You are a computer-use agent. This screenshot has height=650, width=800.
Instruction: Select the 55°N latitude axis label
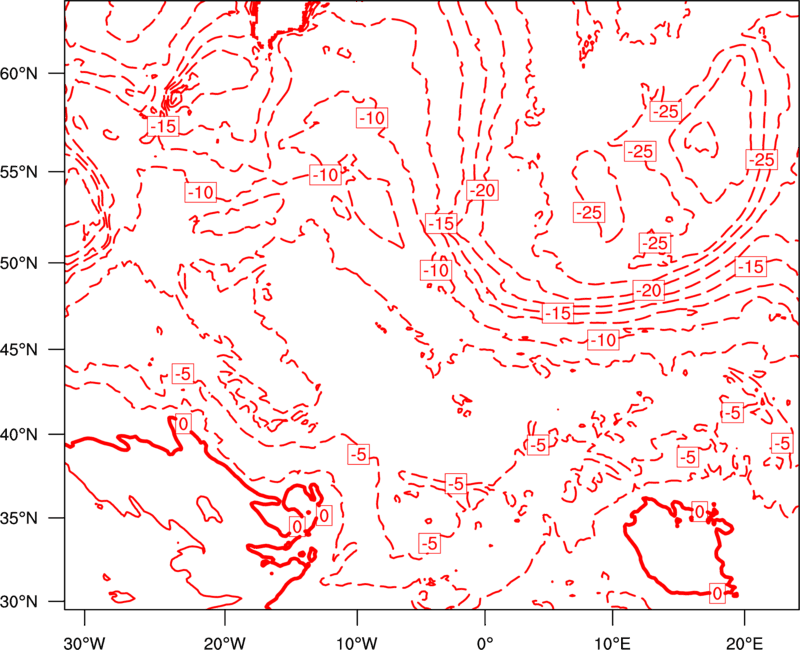pyautogui.click(x=19, y=172)
